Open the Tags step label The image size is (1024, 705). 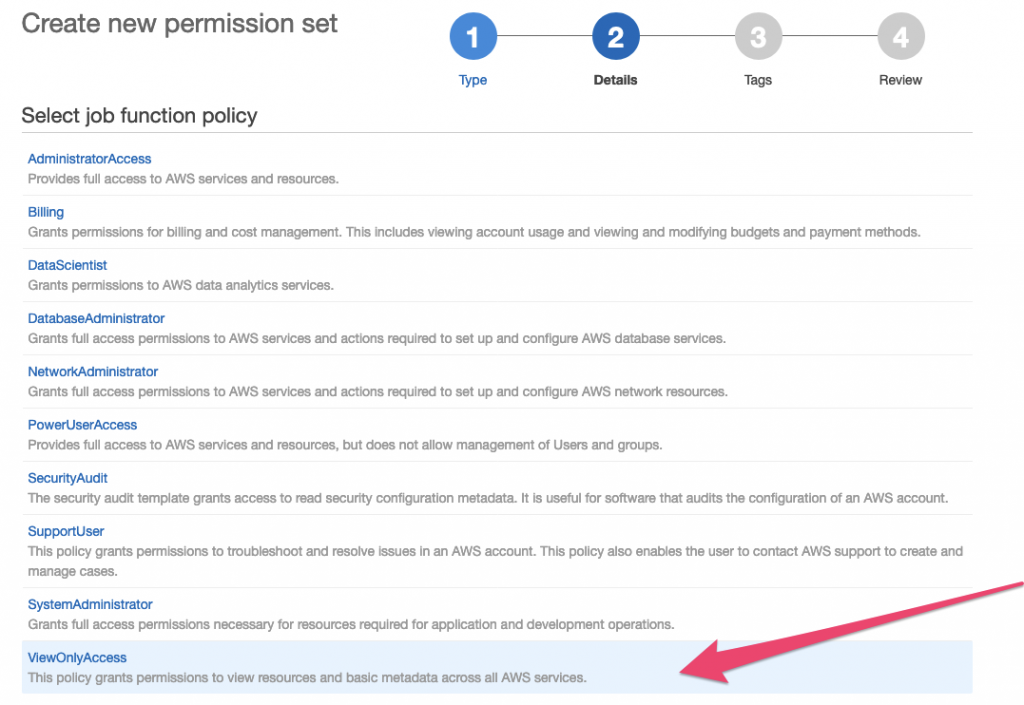(x=758, y=80)
